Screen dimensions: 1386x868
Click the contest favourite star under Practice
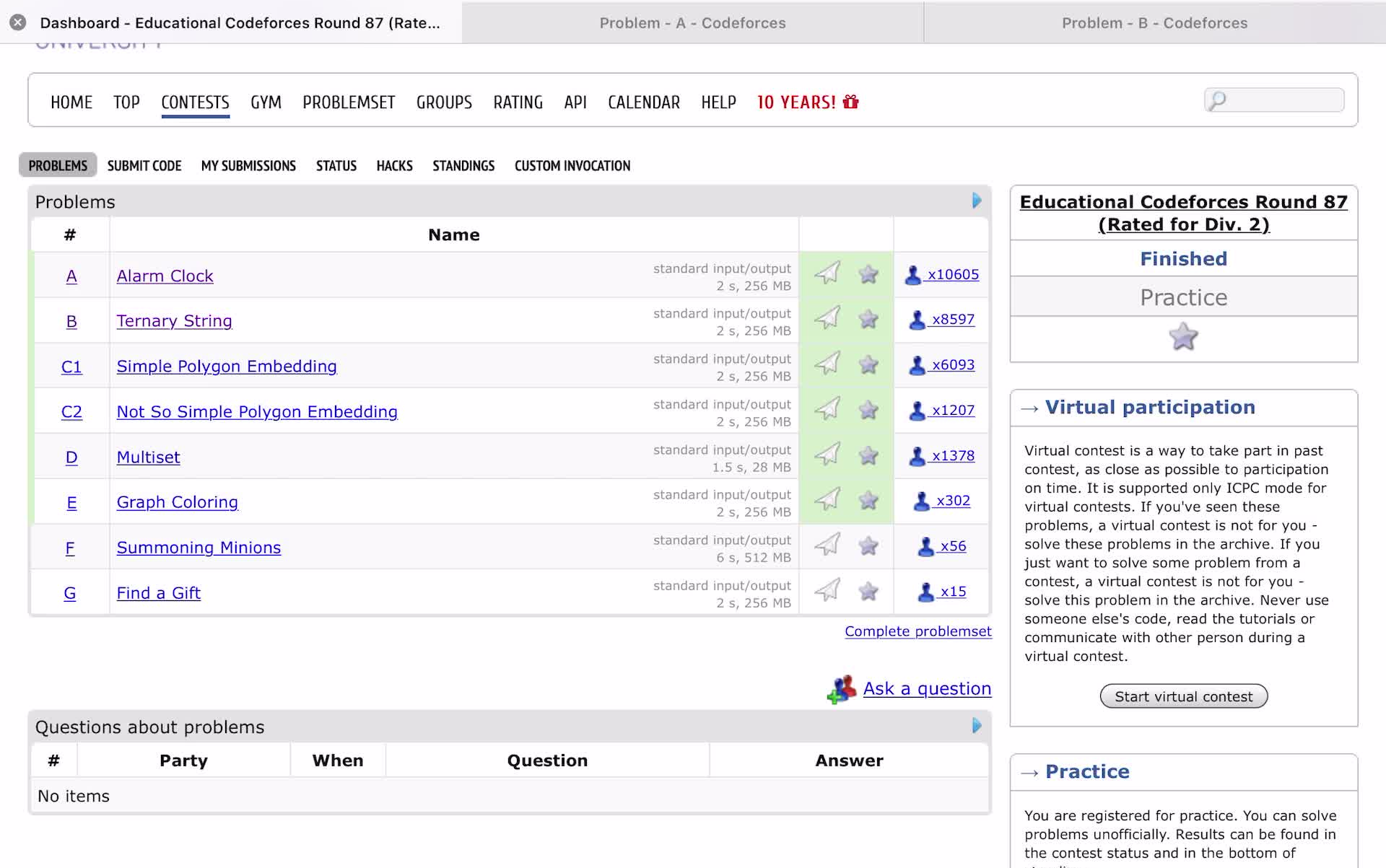click(x=1183, y=337)
